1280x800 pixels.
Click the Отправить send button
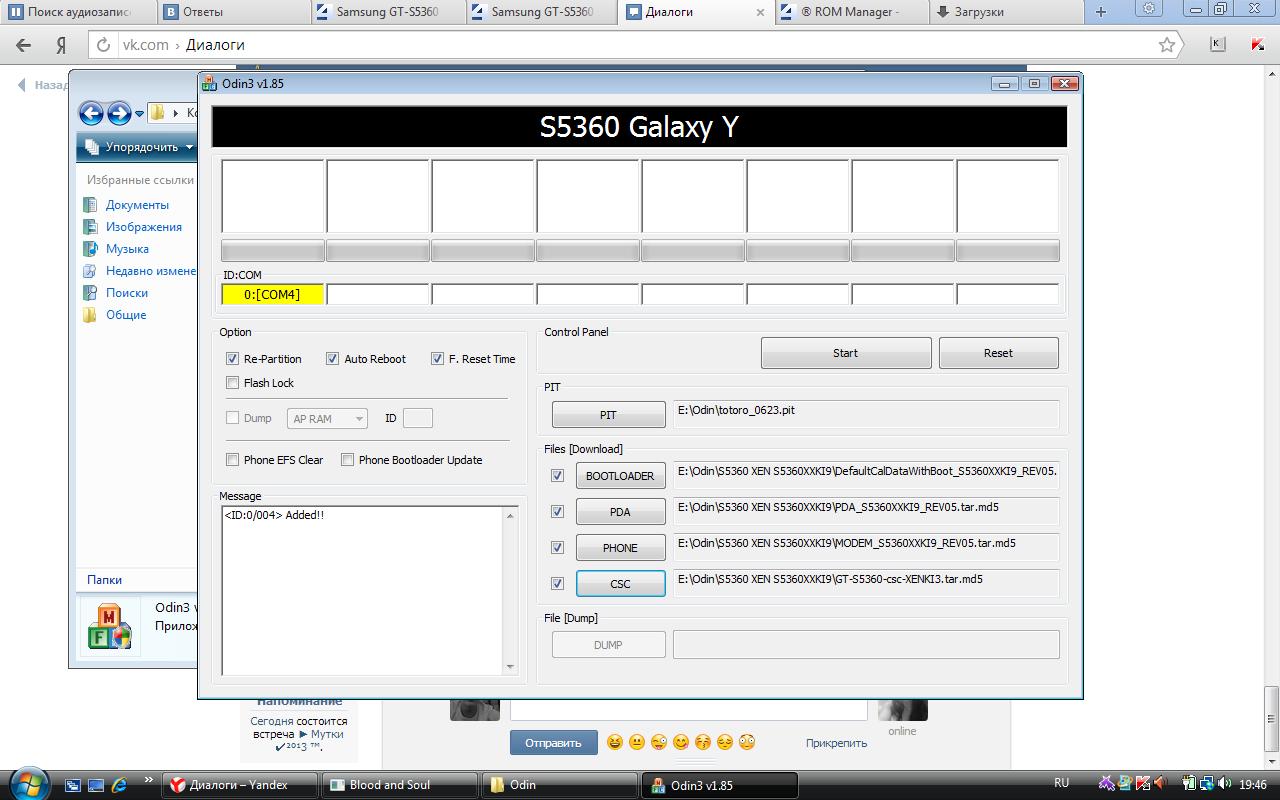(x=553, y=743)
